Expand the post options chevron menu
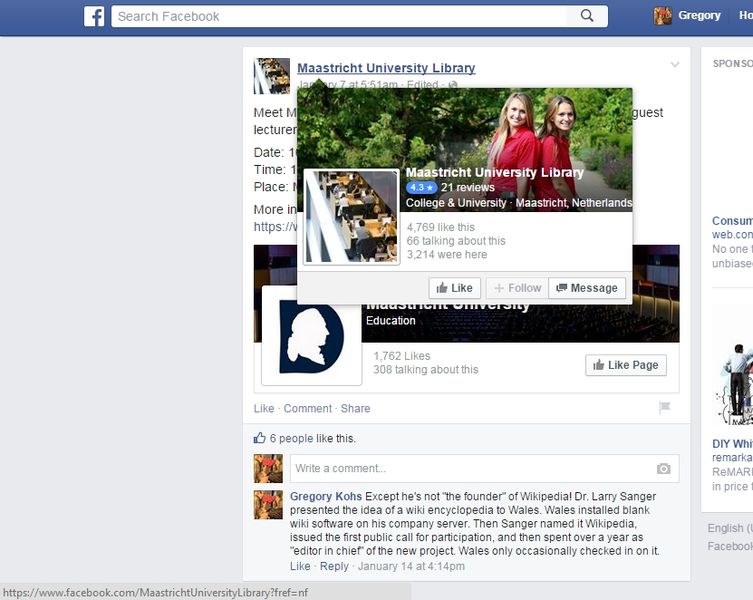The image size is (753, 600). 675,65
